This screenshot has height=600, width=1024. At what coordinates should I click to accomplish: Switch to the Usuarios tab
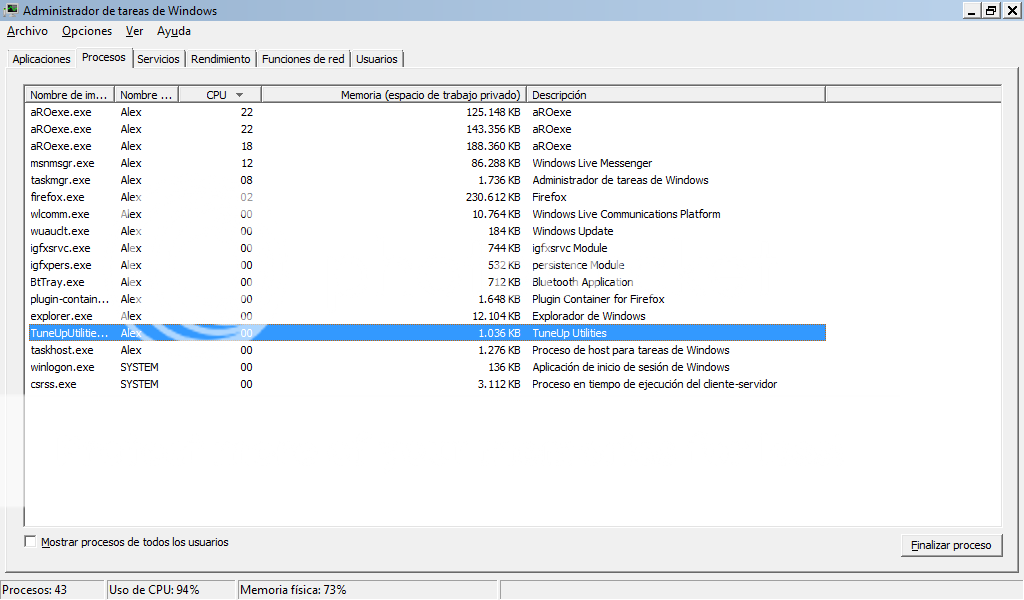(x=377, y=59)
